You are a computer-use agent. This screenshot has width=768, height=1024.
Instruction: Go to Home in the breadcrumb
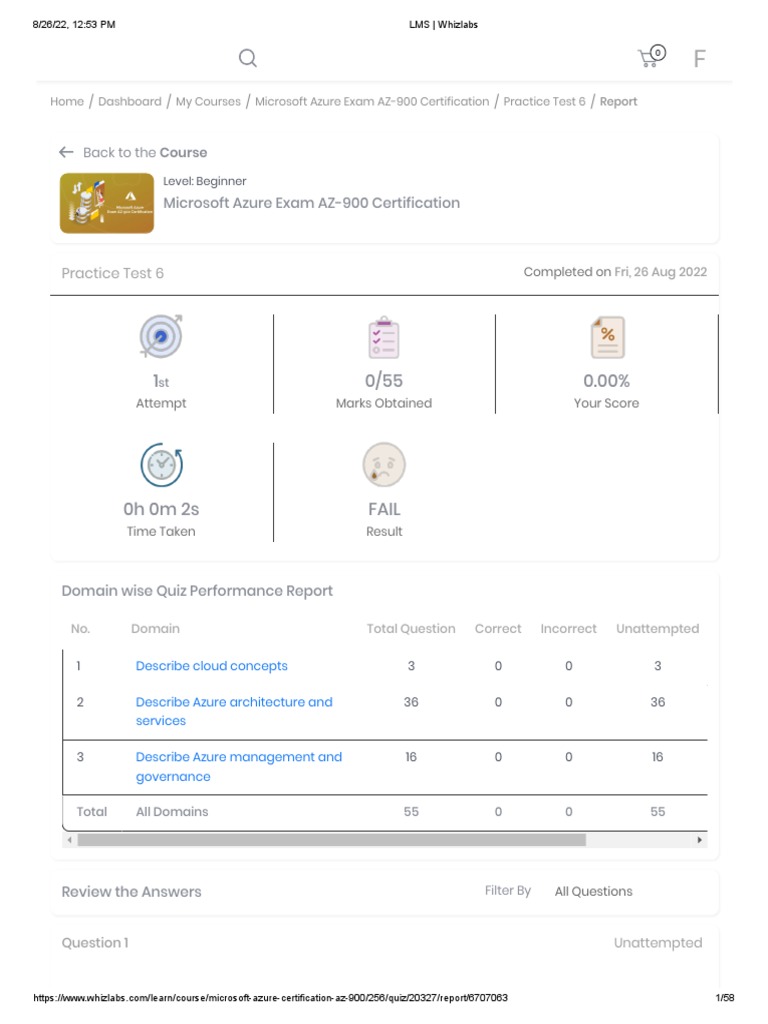coord(67,101)
